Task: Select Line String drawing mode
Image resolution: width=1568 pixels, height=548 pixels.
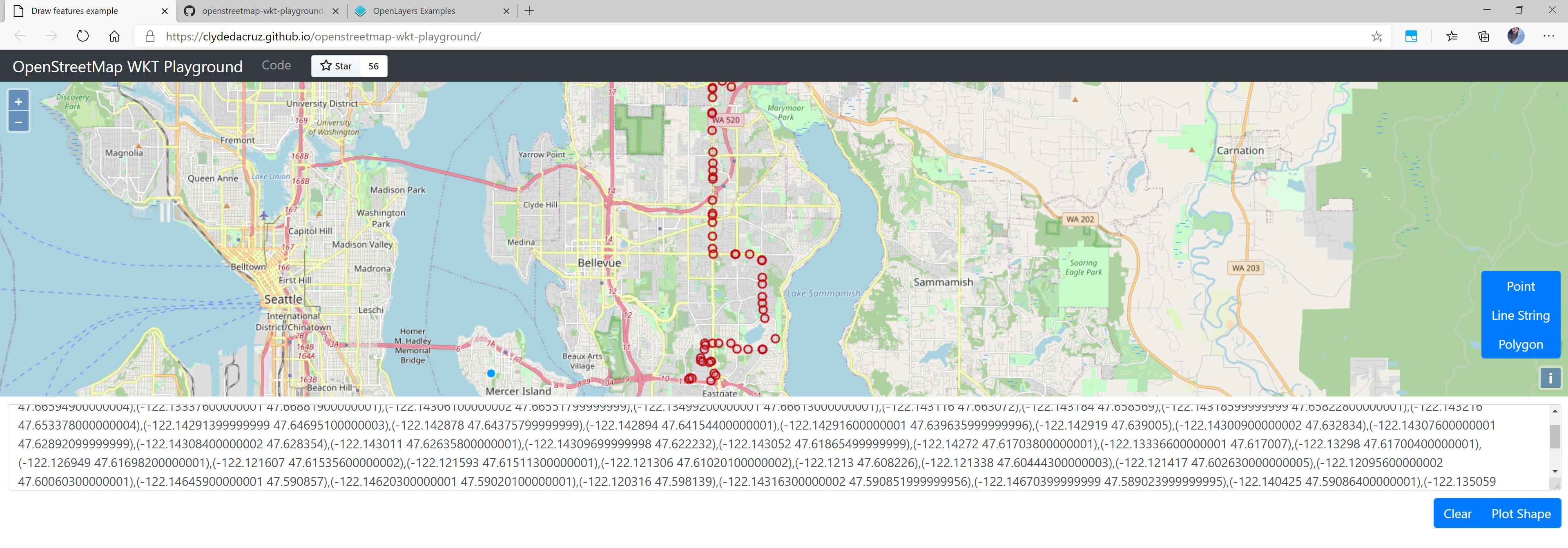Action: click(x=1520, y=315)
